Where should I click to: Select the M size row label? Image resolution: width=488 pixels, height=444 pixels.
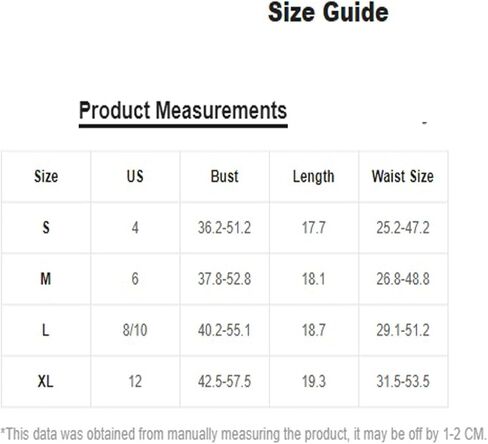pyautogui.click(x=46, y=279)
